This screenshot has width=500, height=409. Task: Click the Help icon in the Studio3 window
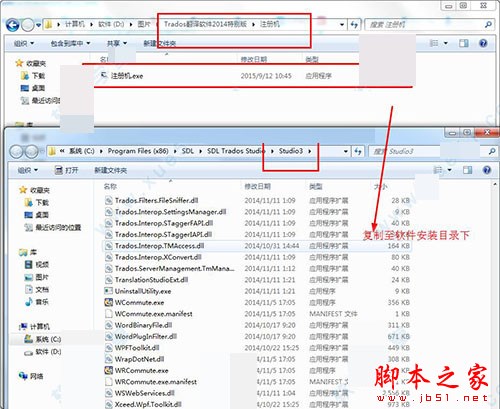click(x=487, y=170)
